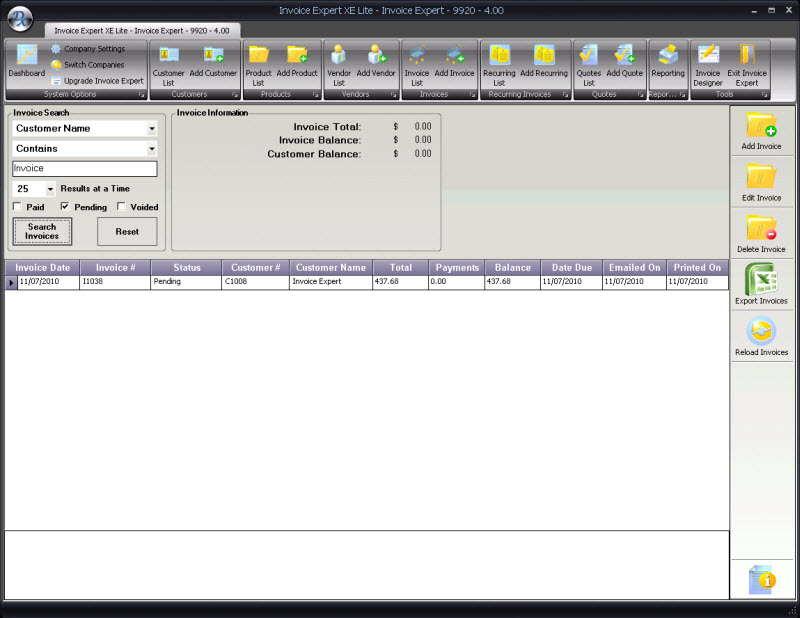Enable the Voided checkbox
This screenshot has height=618, width=800.
point(121,207)
